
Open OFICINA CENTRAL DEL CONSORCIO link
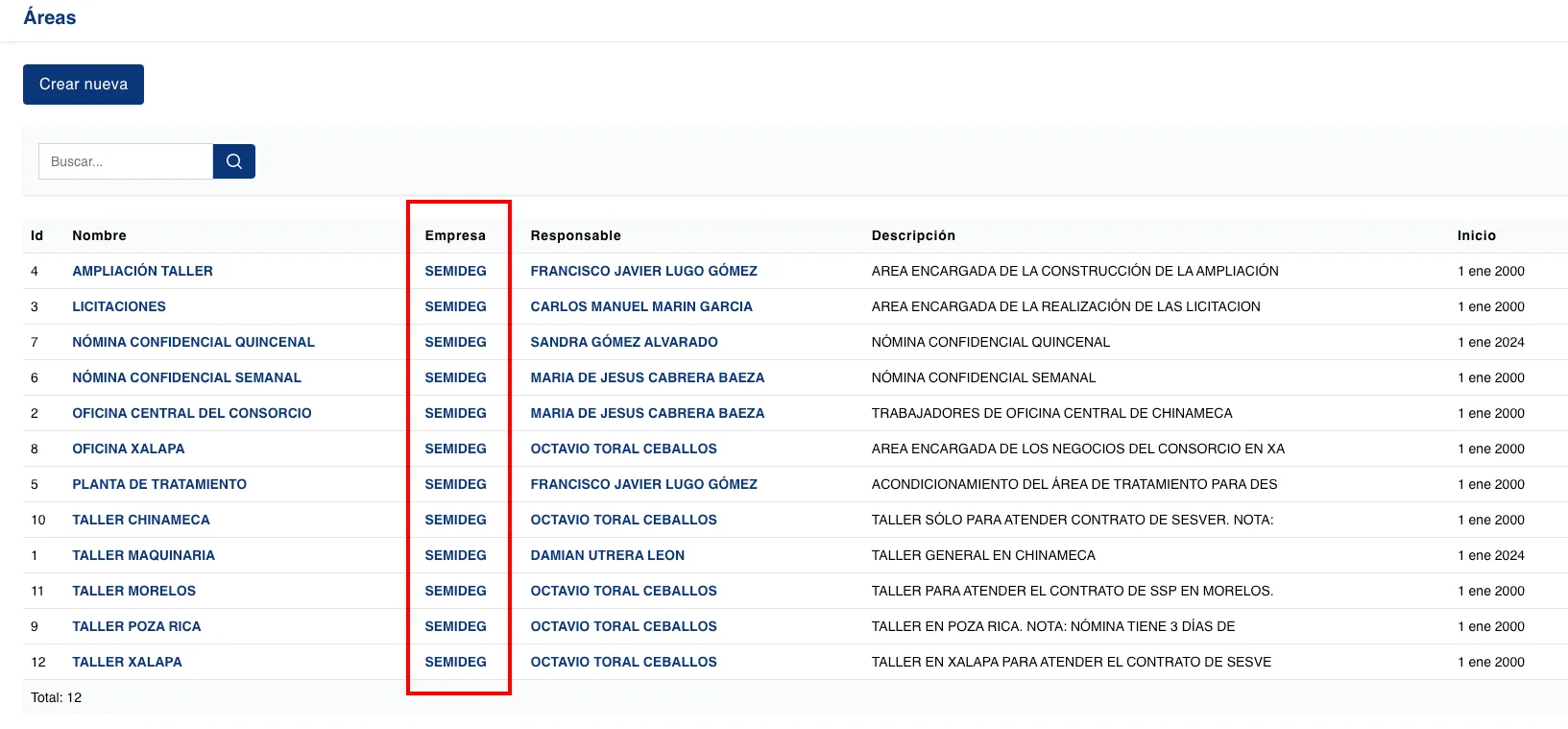pos(192,413)
